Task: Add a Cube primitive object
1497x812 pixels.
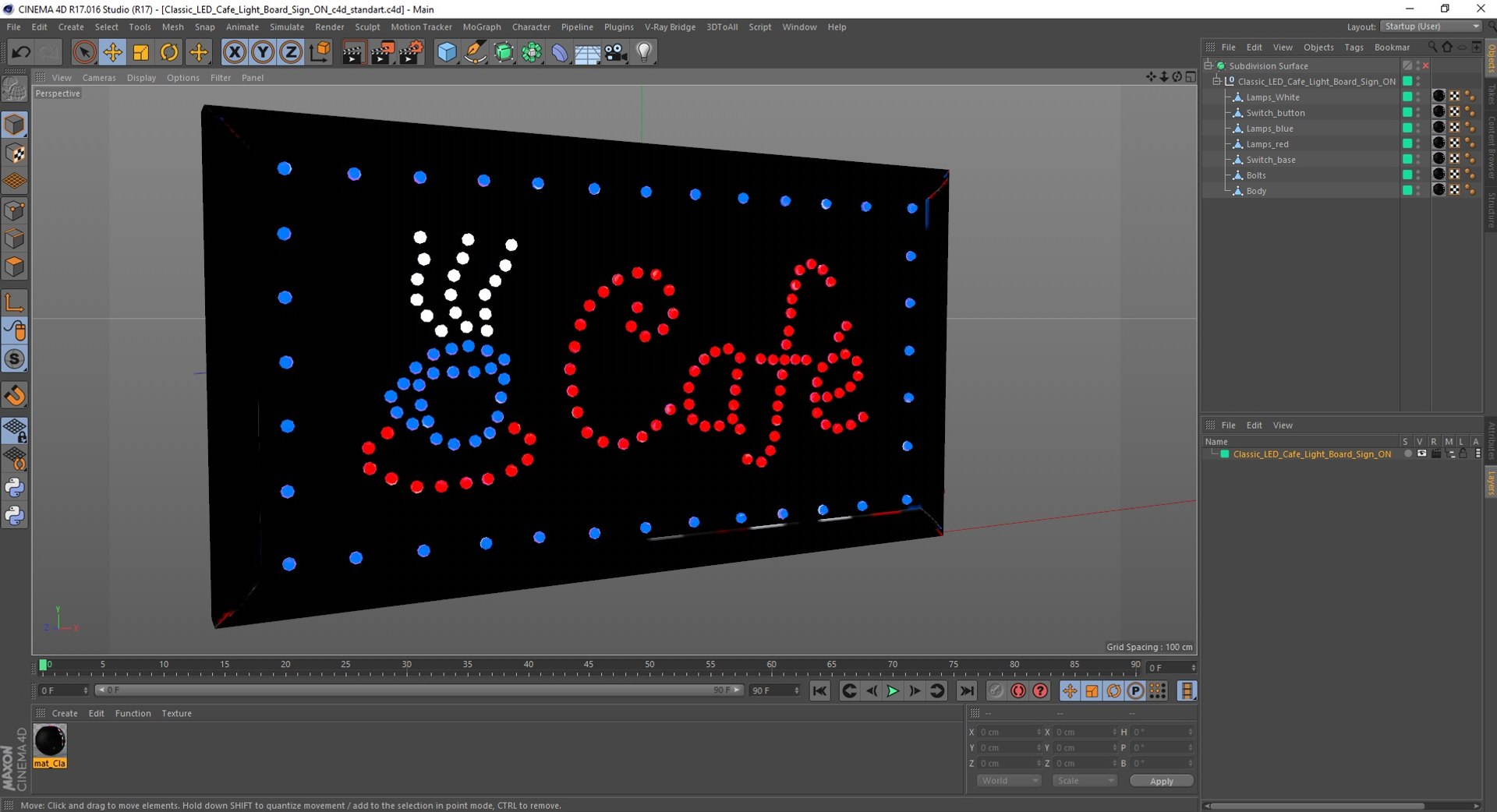Action: point(447,52)
